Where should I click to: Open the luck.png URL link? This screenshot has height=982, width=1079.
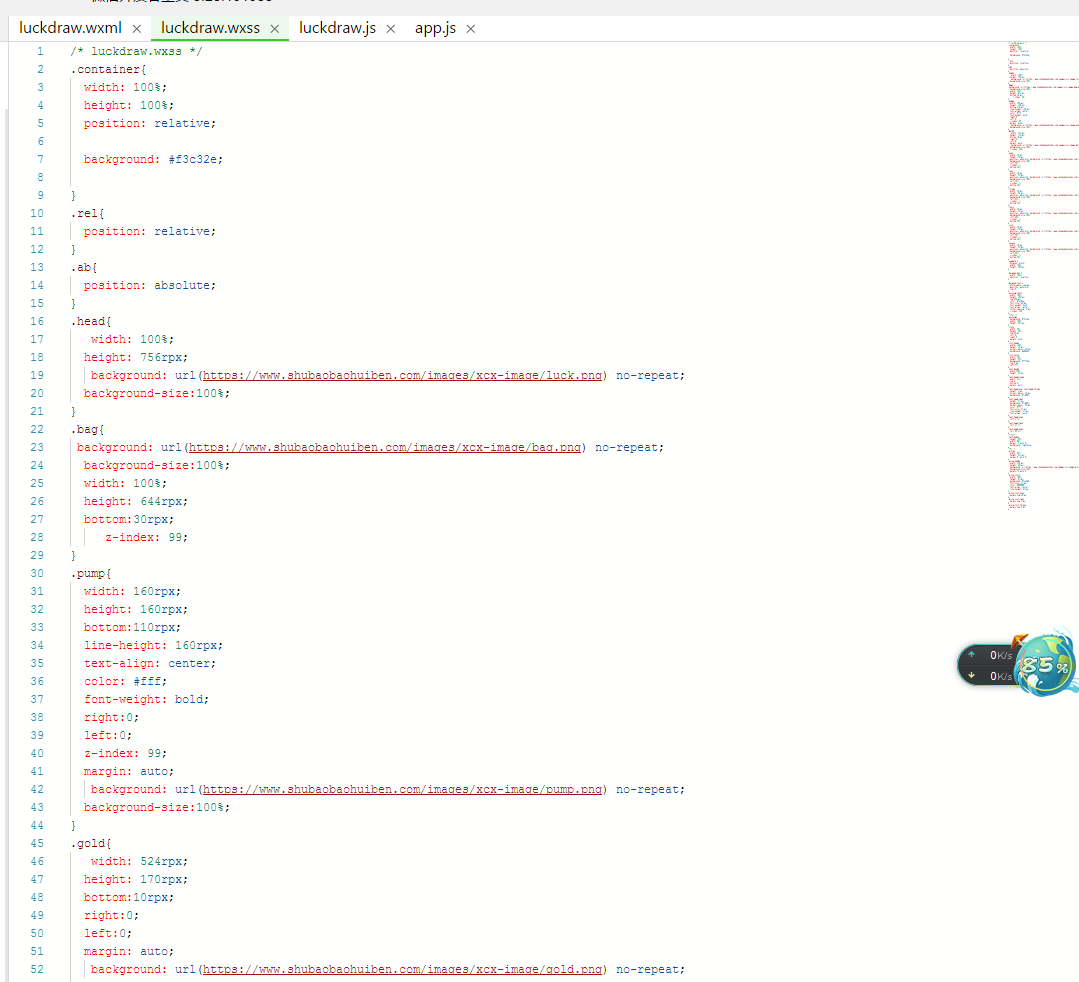click(402, 376)
